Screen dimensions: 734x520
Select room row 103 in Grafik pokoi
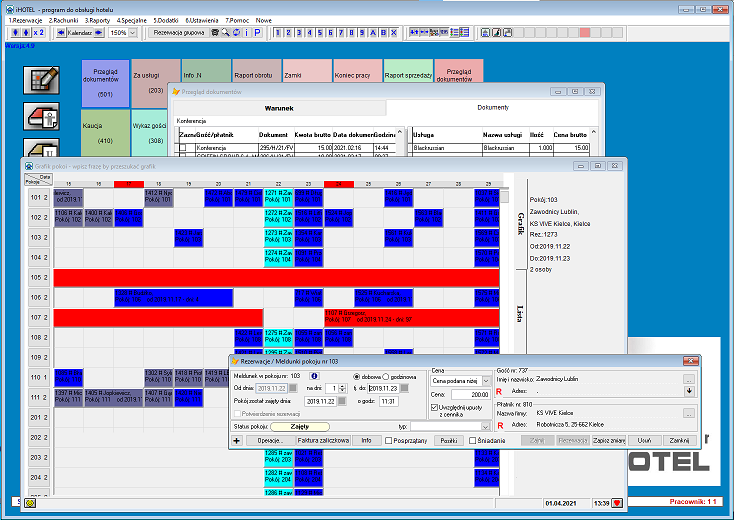pyautogui.click(x=39, y=237)
